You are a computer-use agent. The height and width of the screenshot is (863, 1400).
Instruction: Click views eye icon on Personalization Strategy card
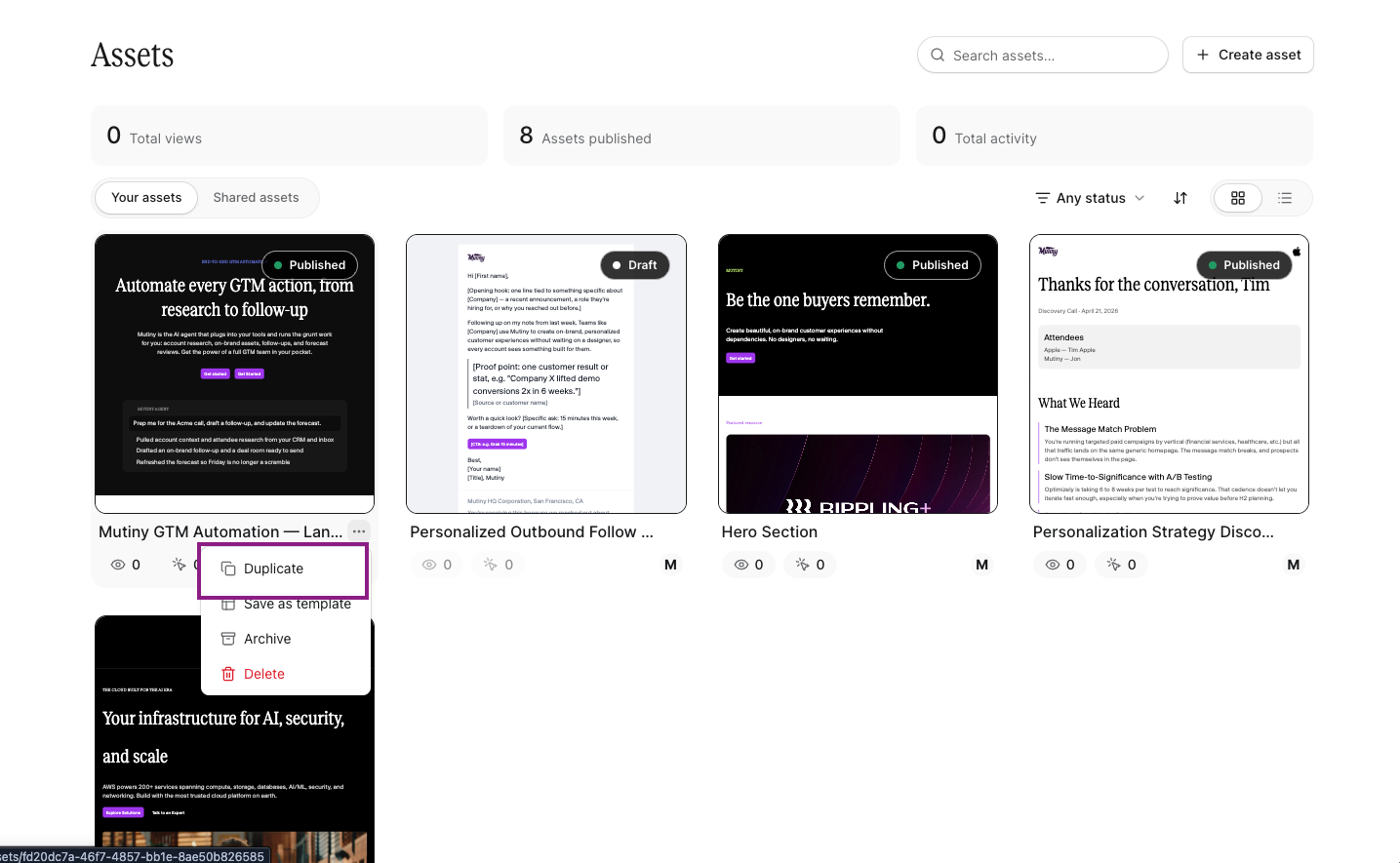(x=1053, y=565)
